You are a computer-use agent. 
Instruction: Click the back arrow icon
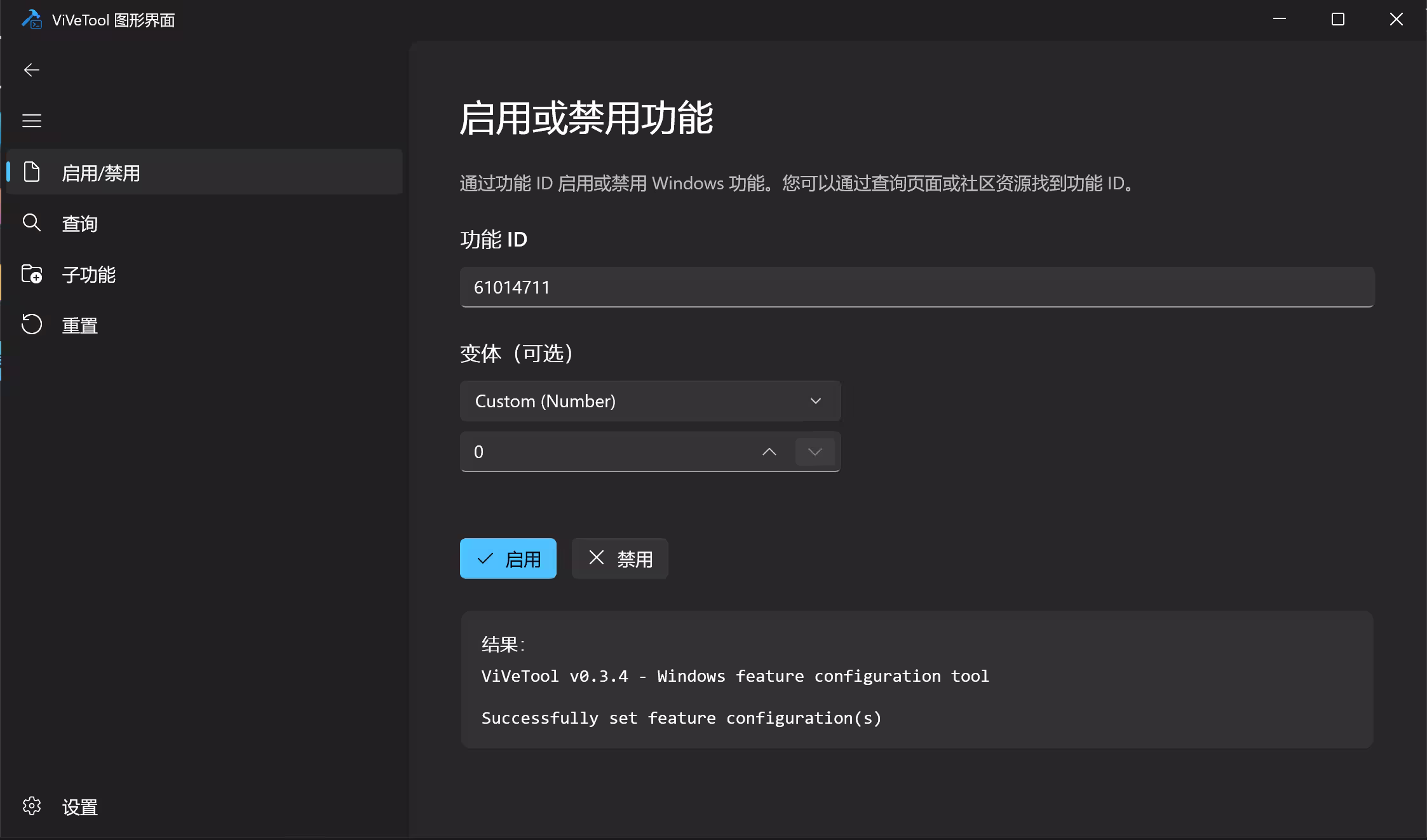tap(31, 70)
